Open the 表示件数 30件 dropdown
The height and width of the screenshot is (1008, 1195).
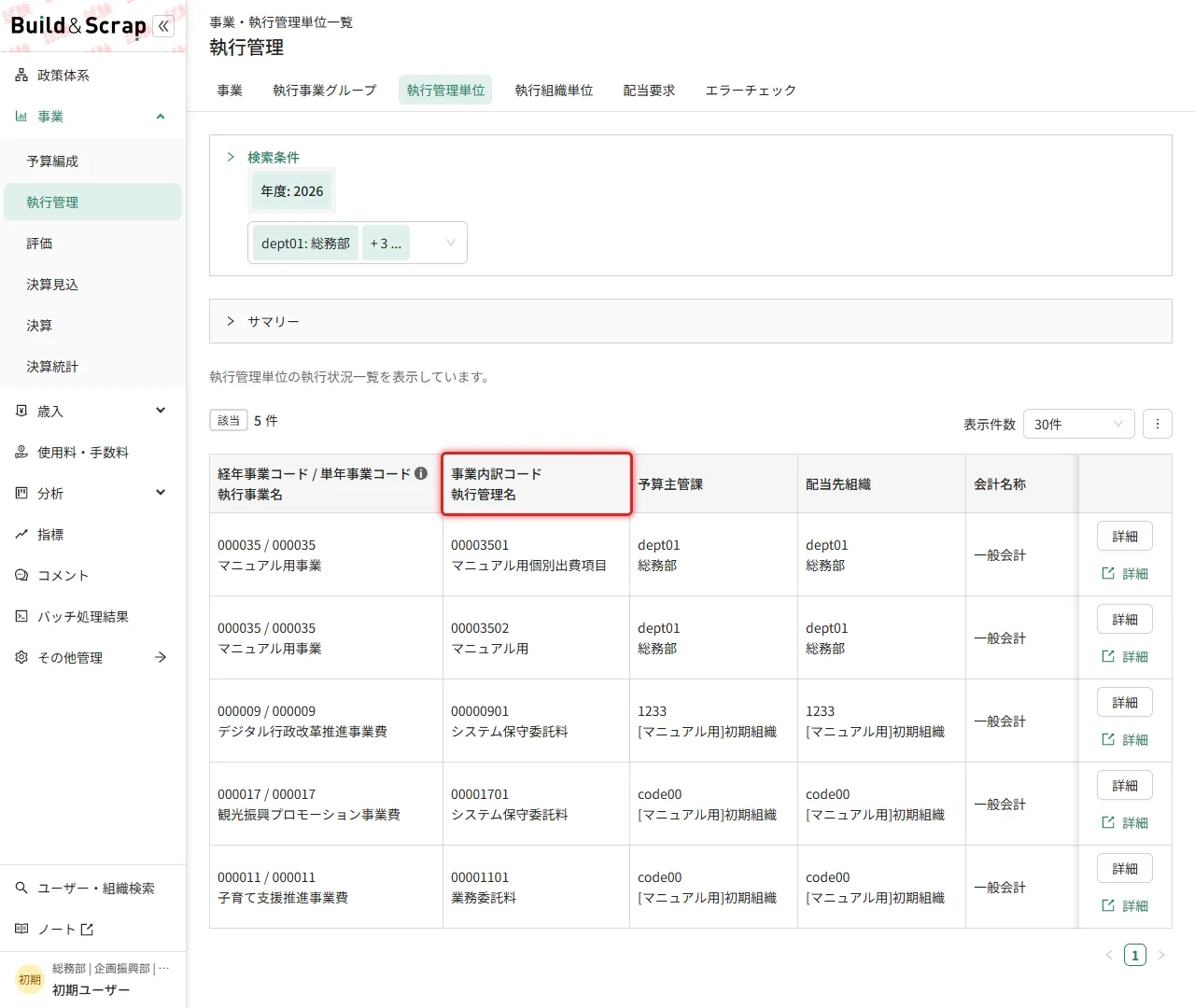tap(1079, 424)
